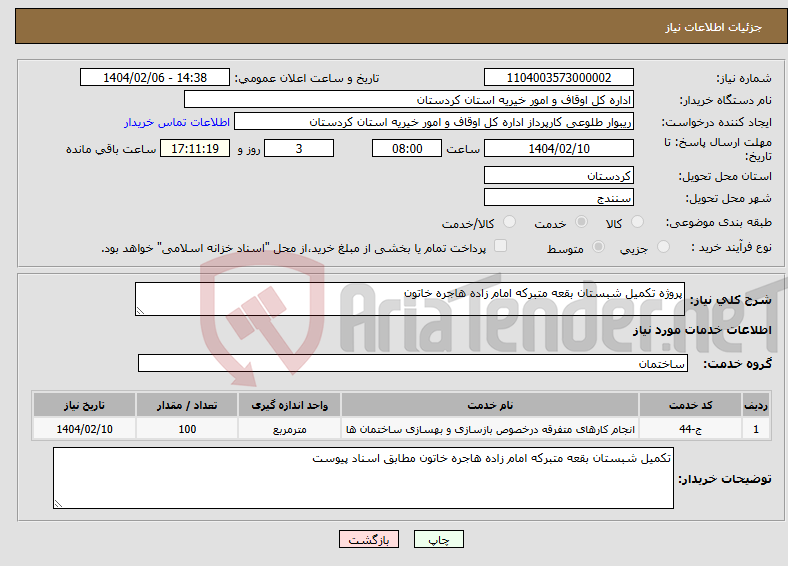Open the اطلاعات تماس خریدار link

pyautogui.click(x=177, y=122)
